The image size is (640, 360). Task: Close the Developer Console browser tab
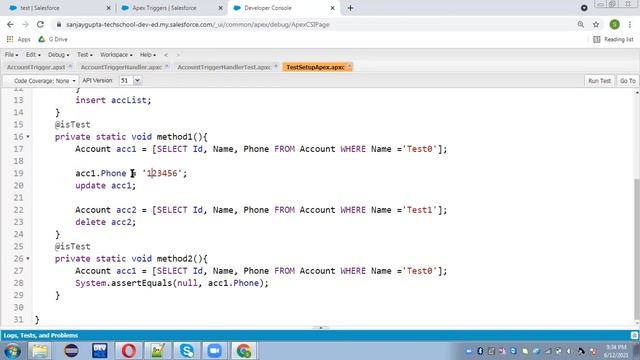pyautogui.click(x=332, y=8)
